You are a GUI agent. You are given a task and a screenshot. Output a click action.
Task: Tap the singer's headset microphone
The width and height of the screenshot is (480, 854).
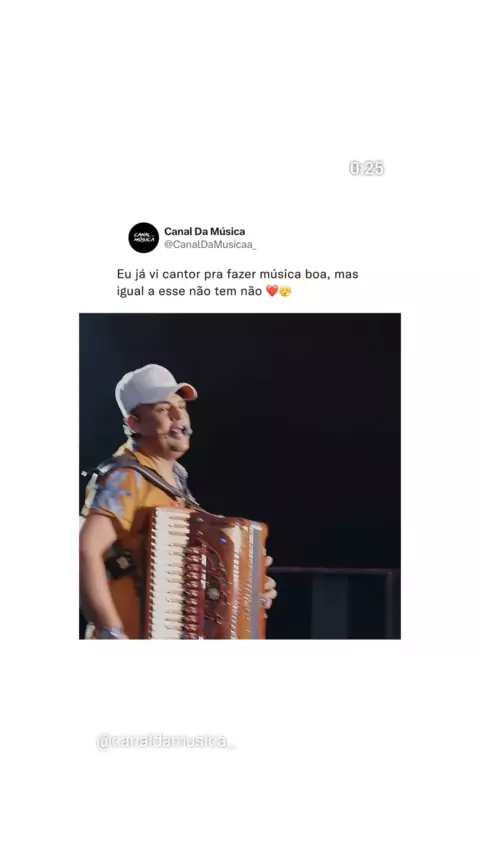[x=186, y=430]
